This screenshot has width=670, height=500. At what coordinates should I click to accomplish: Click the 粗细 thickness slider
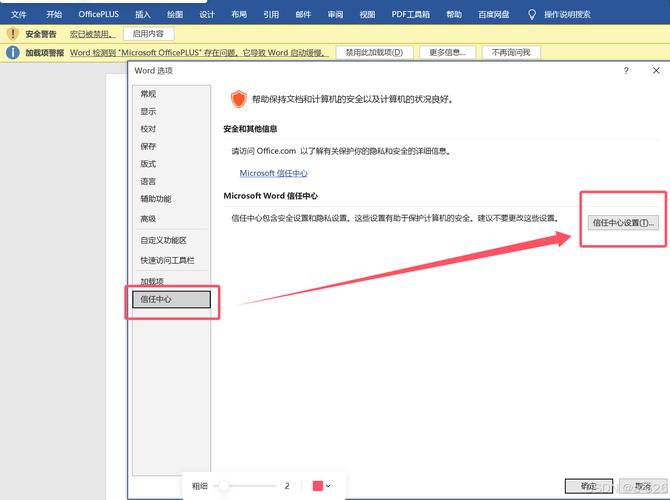248,486
